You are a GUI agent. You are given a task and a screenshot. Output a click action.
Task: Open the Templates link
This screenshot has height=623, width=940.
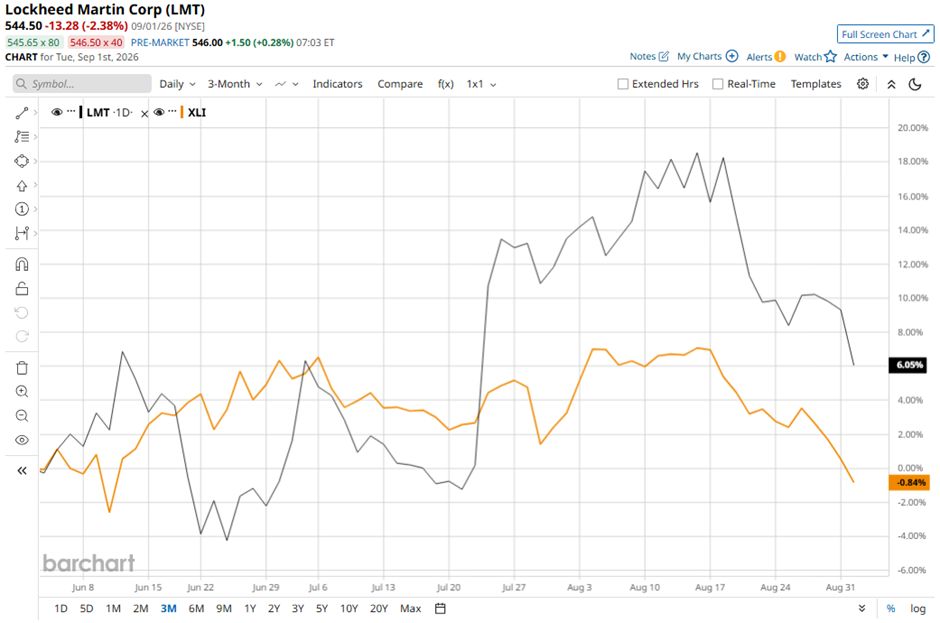click(x=815, y=84)
